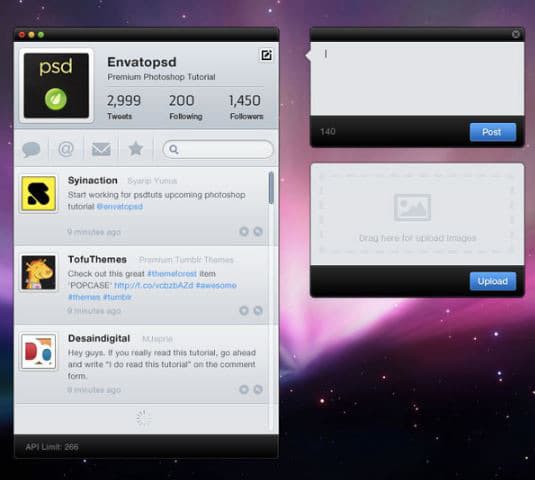Click the Envatopsd profile avatar
Viewport: 535px width, 480px height.
tap(56, 85)
